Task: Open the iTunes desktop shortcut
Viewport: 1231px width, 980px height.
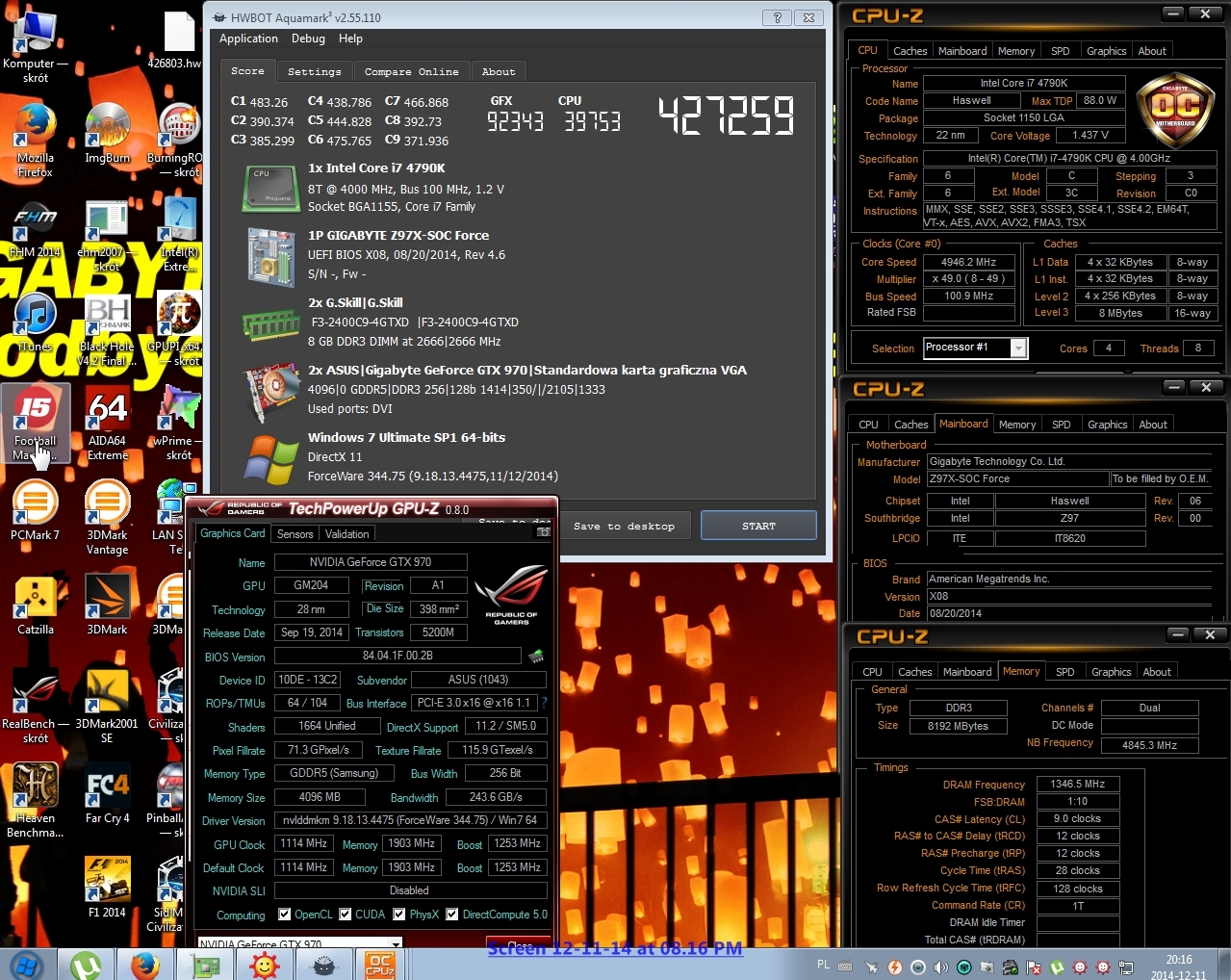Action: 36,323
